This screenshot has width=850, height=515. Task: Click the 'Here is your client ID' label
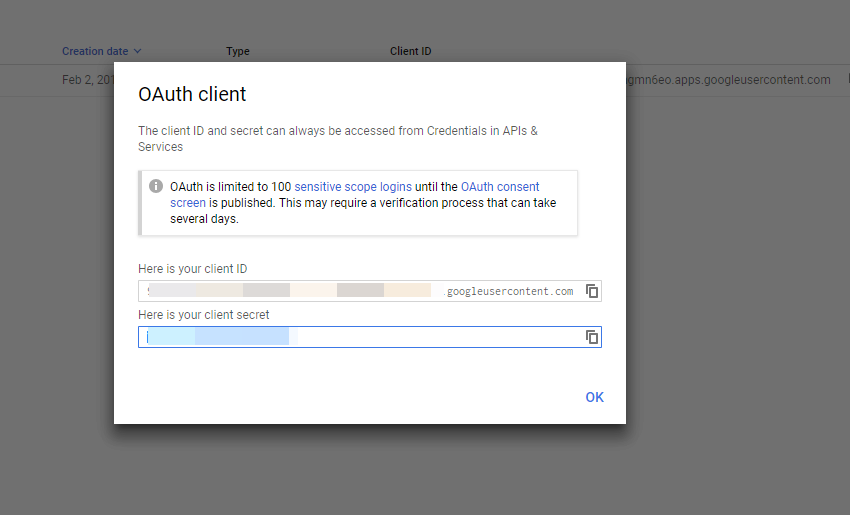(x=192, y=269)
